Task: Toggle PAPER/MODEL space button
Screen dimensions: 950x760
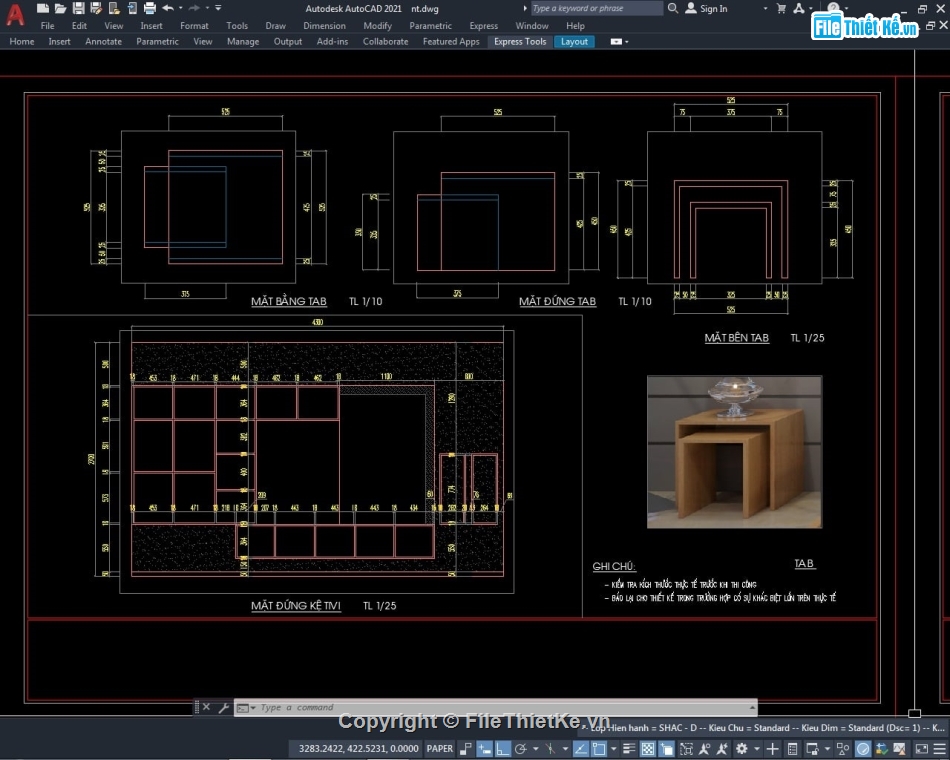Action: [440, 748]
